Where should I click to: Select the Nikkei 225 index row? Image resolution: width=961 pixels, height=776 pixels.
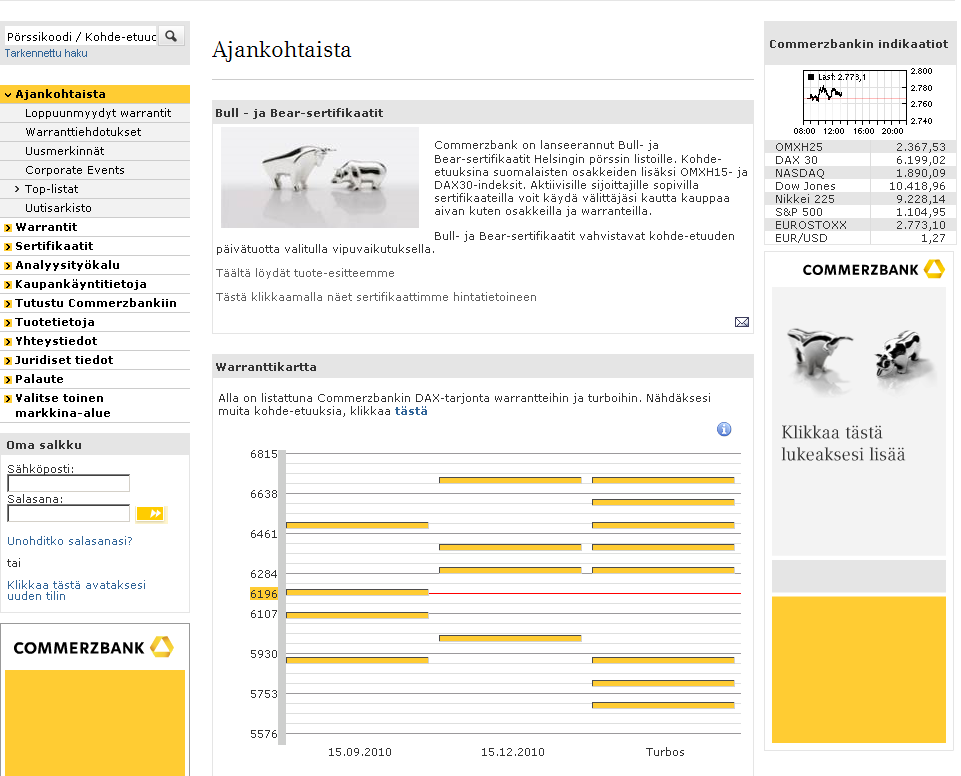click(x=860, y=199)
